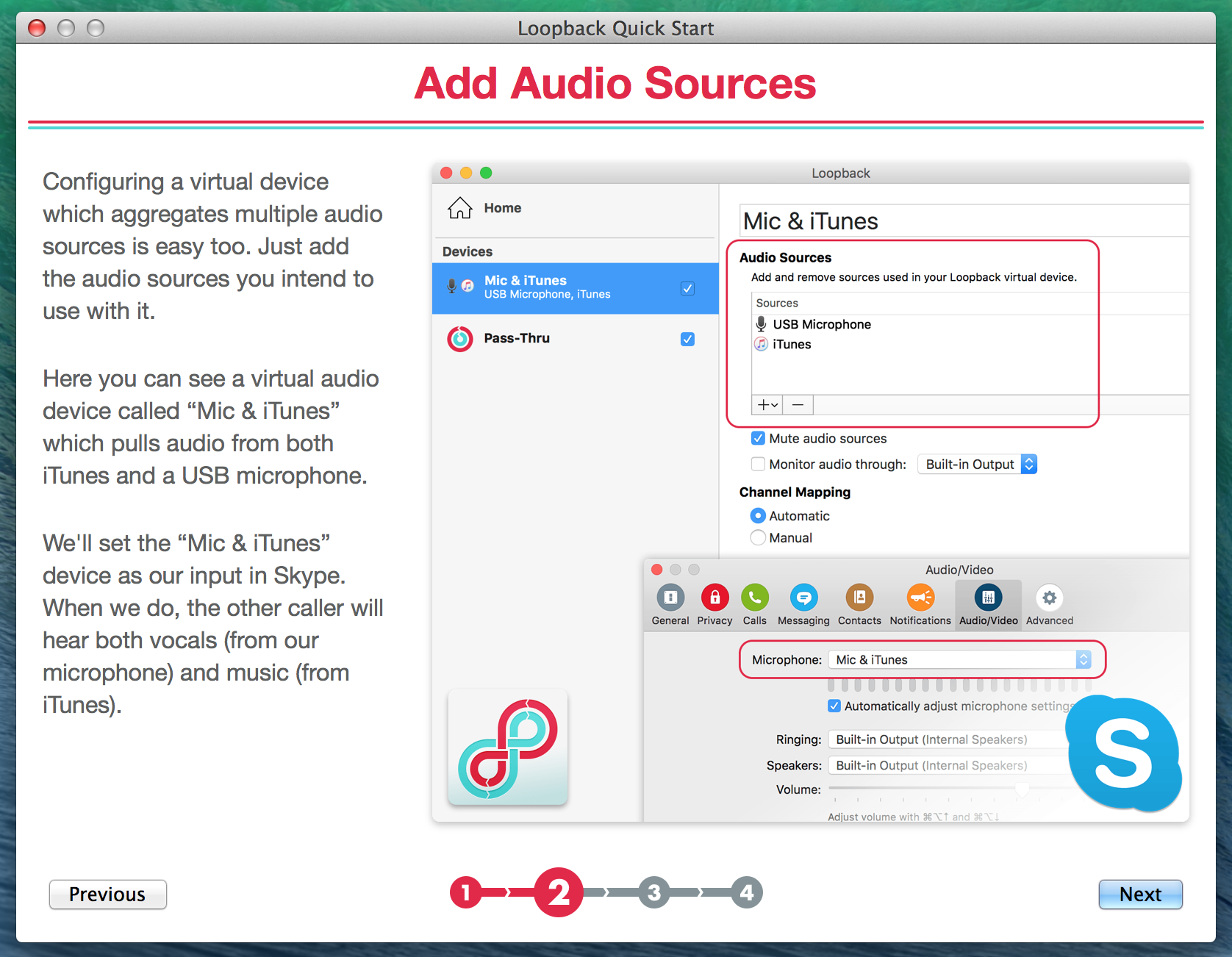1232x957 pixels.
Task: Open the Ringing output dropdown
Action: click(x=948, y=739)
